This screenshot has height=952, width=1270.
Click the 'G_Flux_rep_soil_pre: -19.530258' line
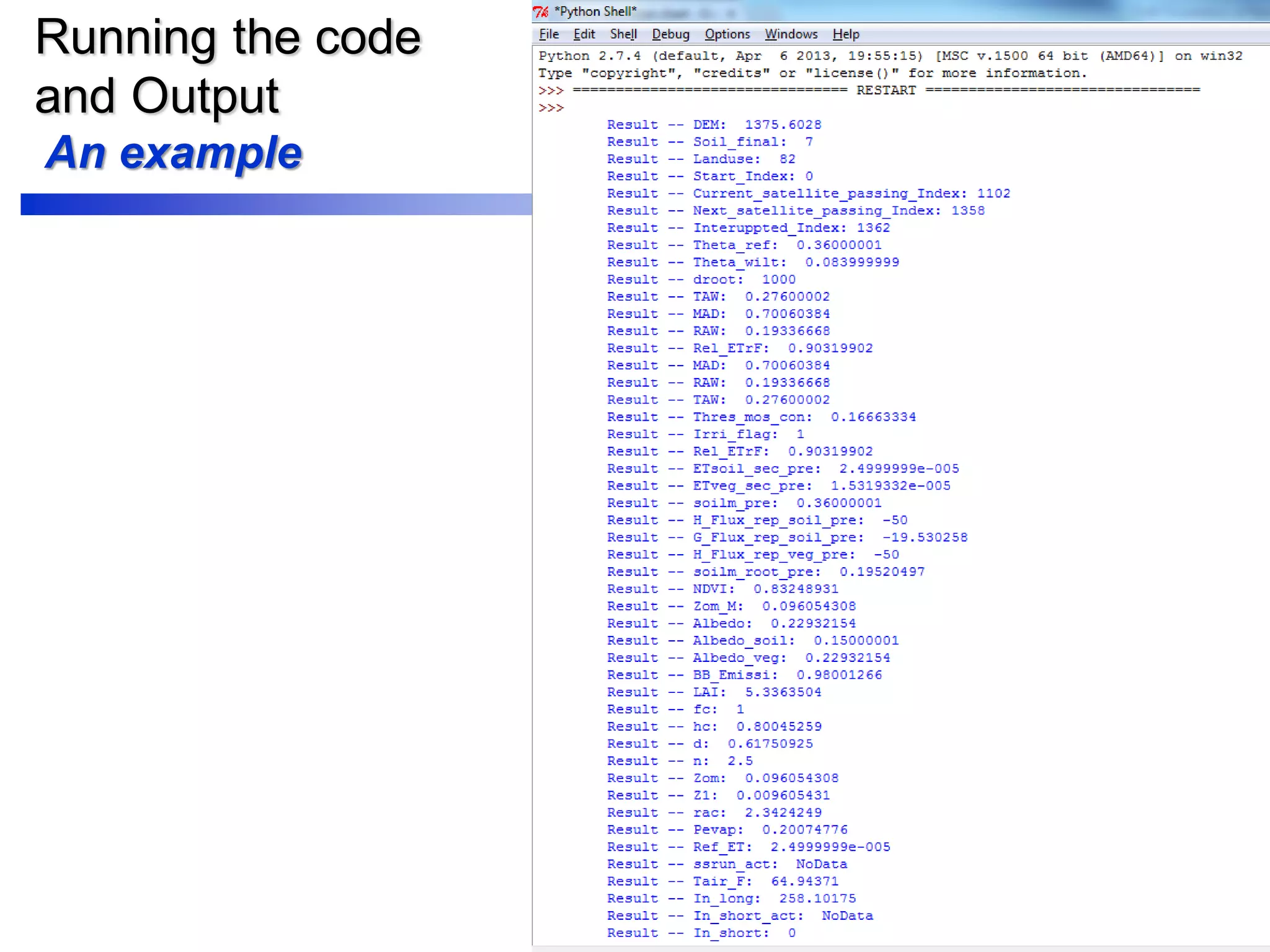tap(787, 538)
